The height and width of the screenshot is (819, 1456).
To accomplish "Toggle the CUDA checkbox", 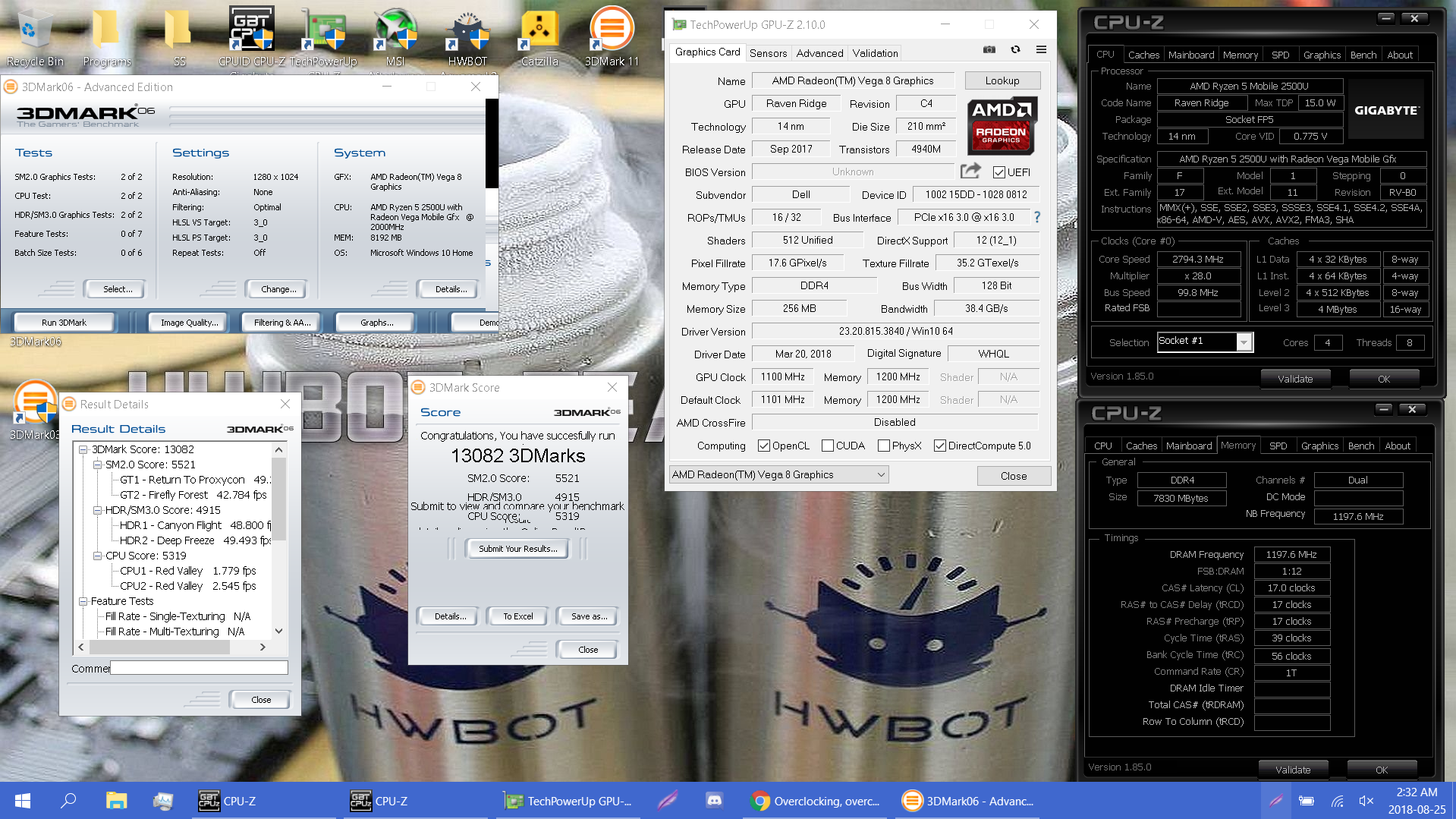I will pyautogui.click(x=828, y=446).
